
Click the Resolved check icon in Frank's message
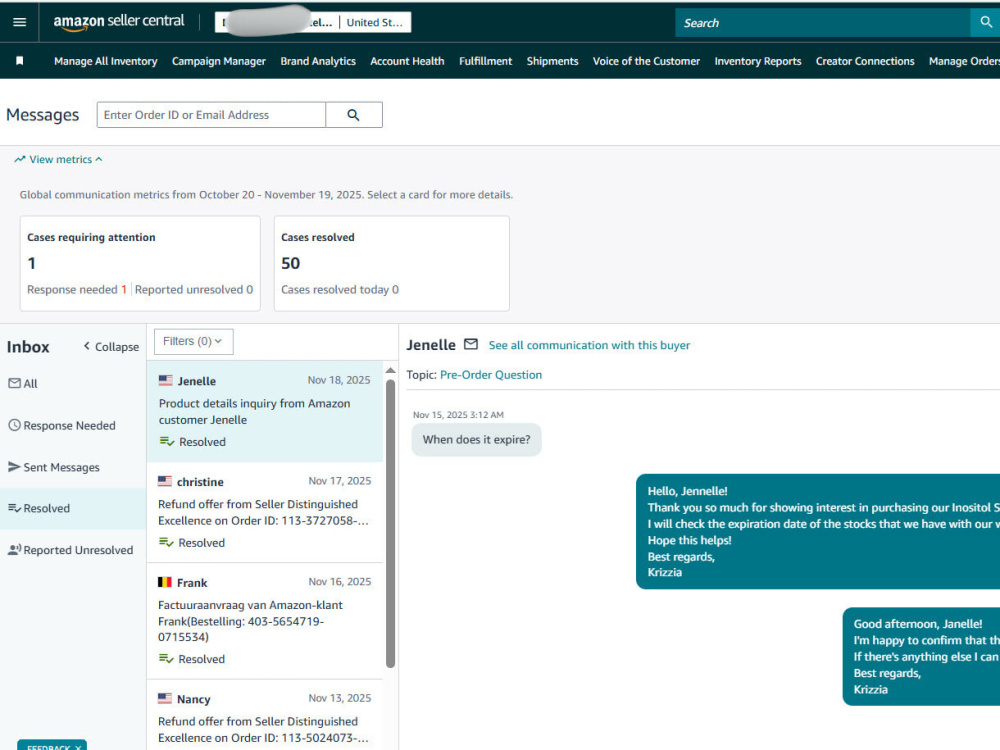166,658
